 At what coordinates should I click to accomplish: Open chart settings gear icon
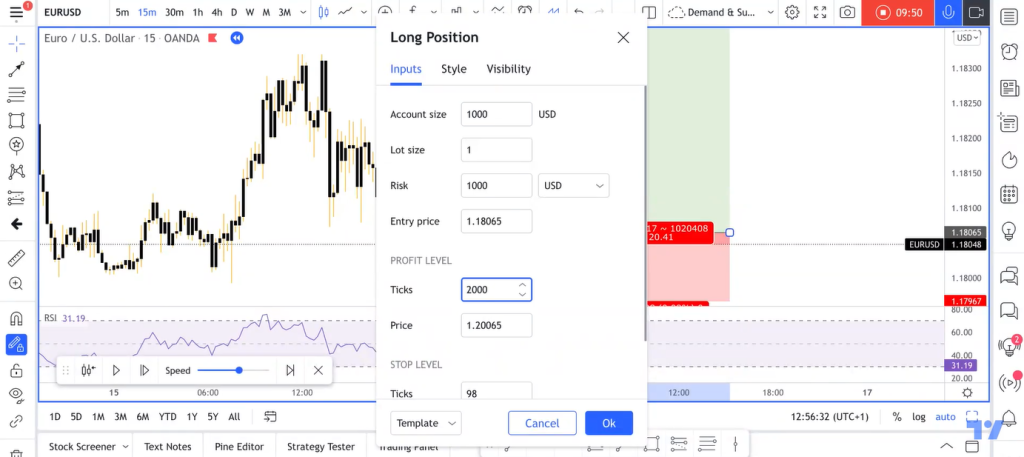click(792, 12)
